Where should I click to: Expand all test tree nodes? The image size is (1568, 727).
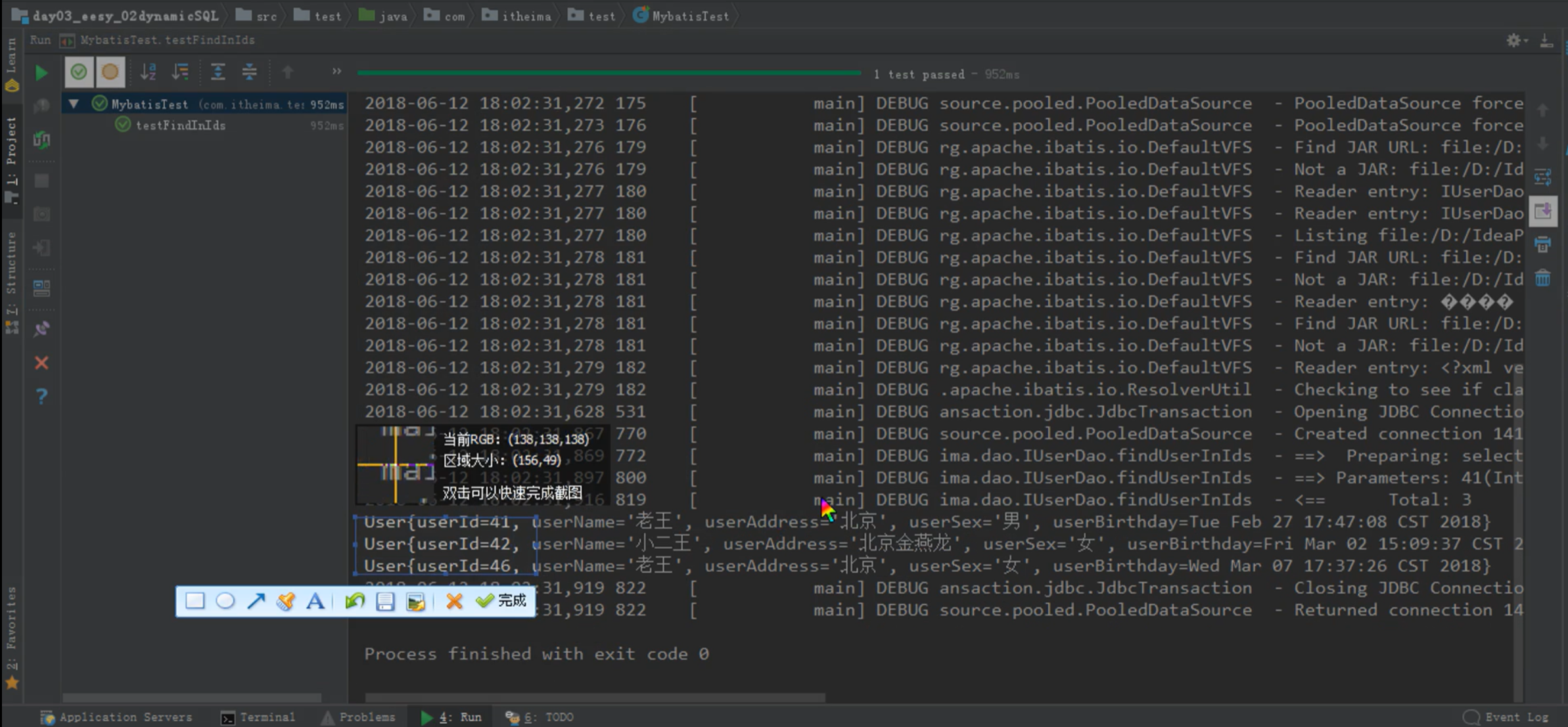218,72
